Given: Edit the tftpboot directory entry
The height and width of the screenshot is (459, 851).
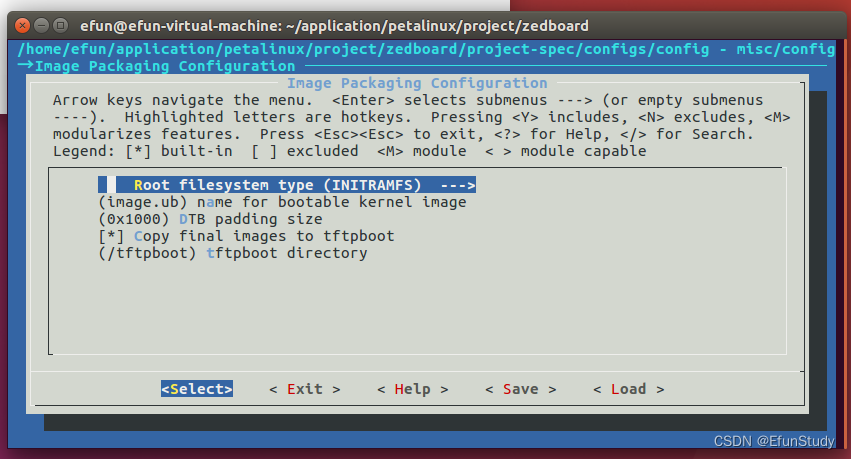Looking at the screenshot, I should [x=233, y=253].
